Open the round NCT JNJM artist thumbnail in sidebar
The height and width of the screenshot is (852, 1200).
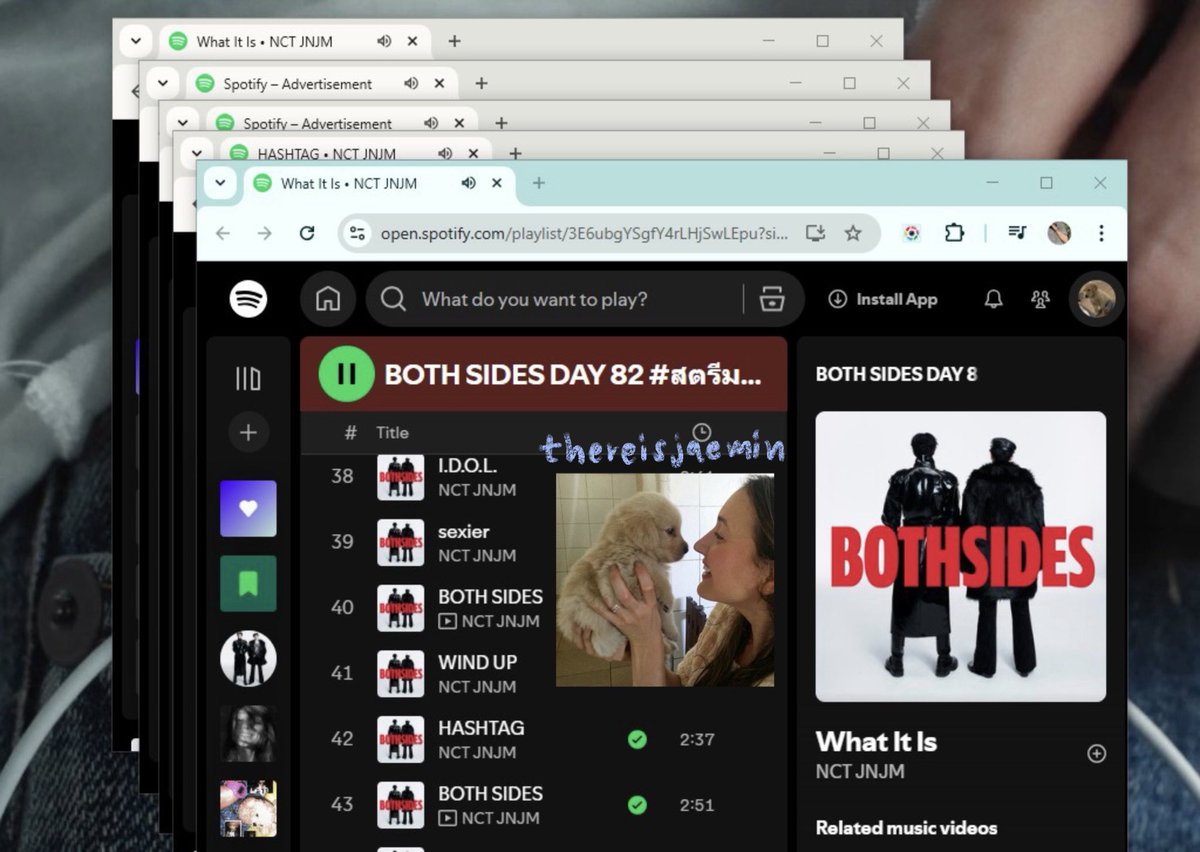[248, 658]
